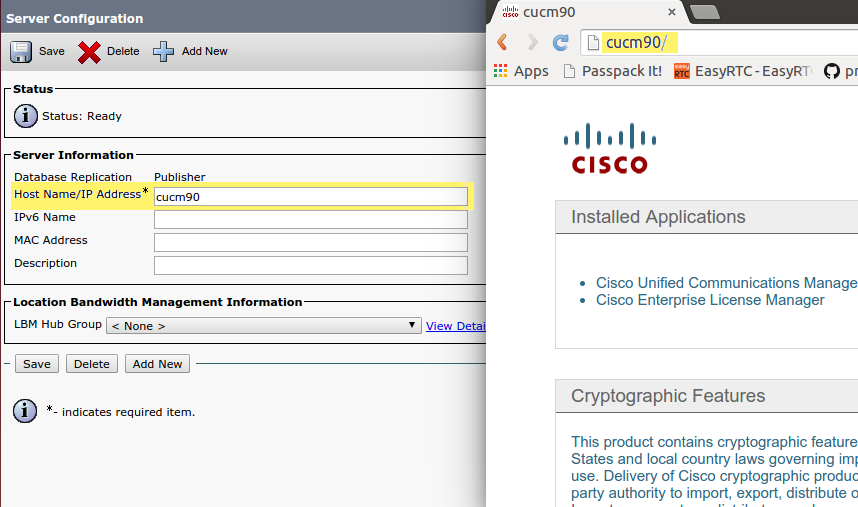Click the browser address bar URL
Viewport: 858px width, 507px height.
[x=636, y=43]
